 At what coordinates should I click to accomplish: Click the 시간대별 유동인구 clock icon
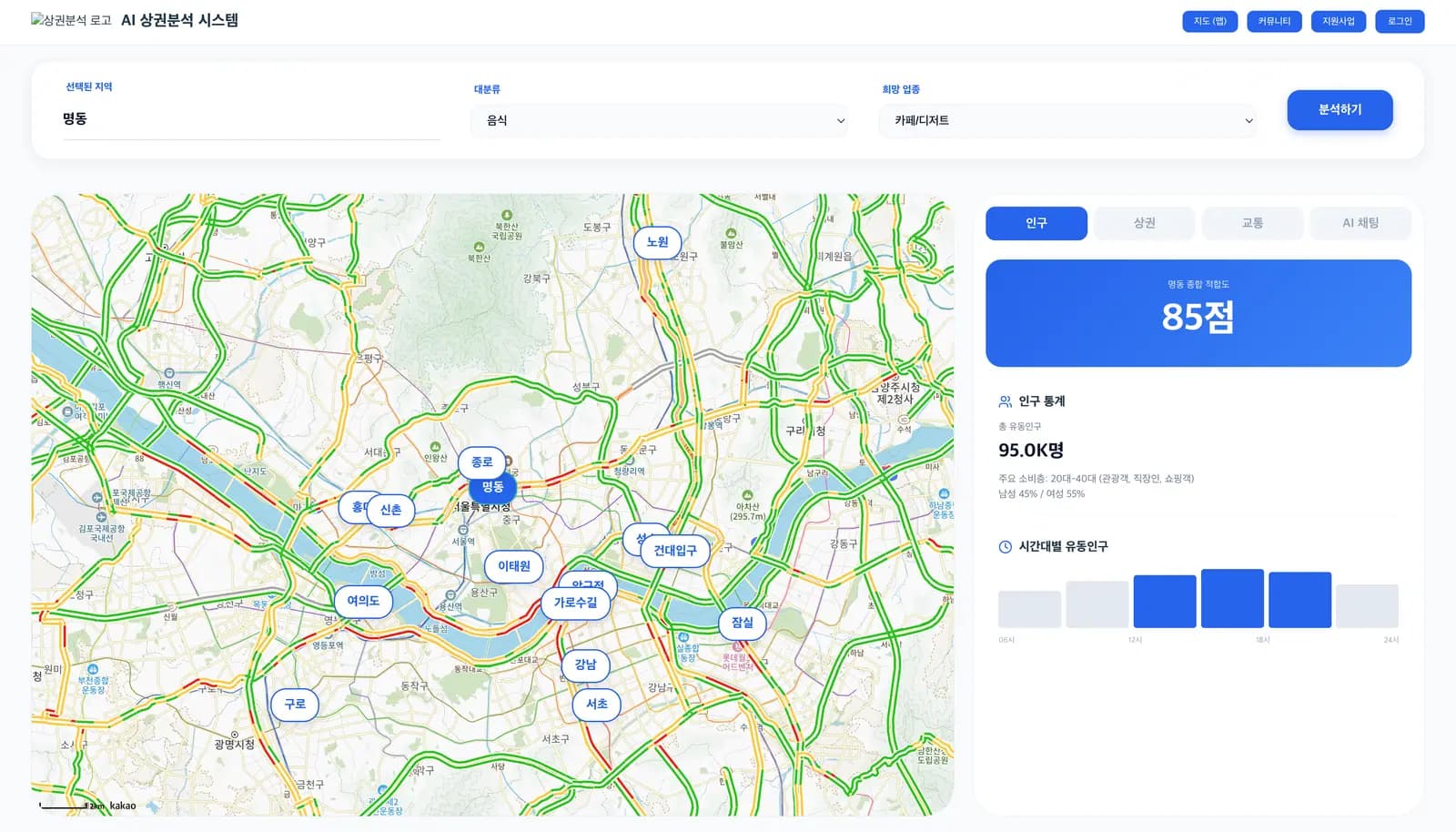click(x=1005, y=547)
